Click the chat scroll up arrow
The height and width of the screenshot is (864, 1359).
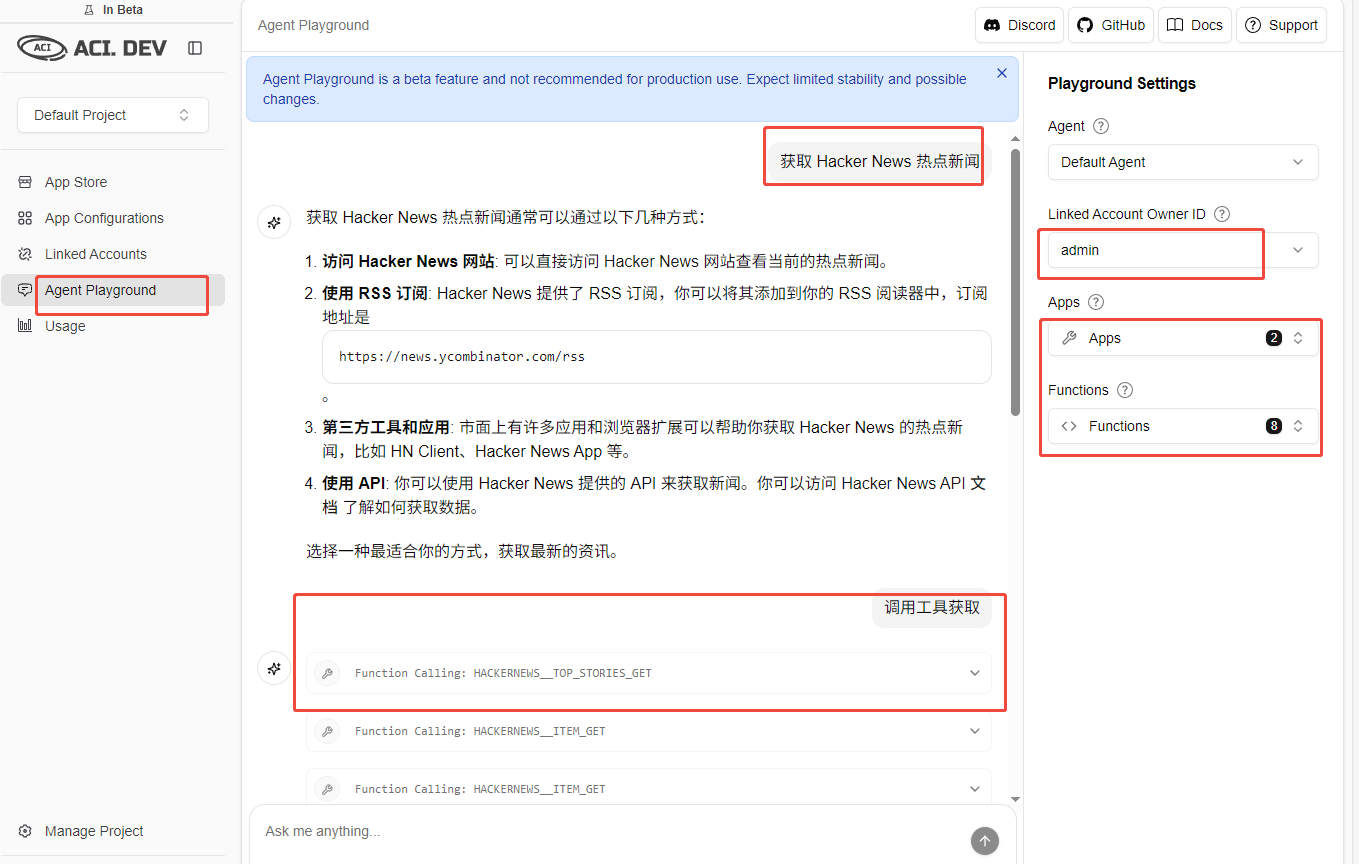coord(1016,138)
